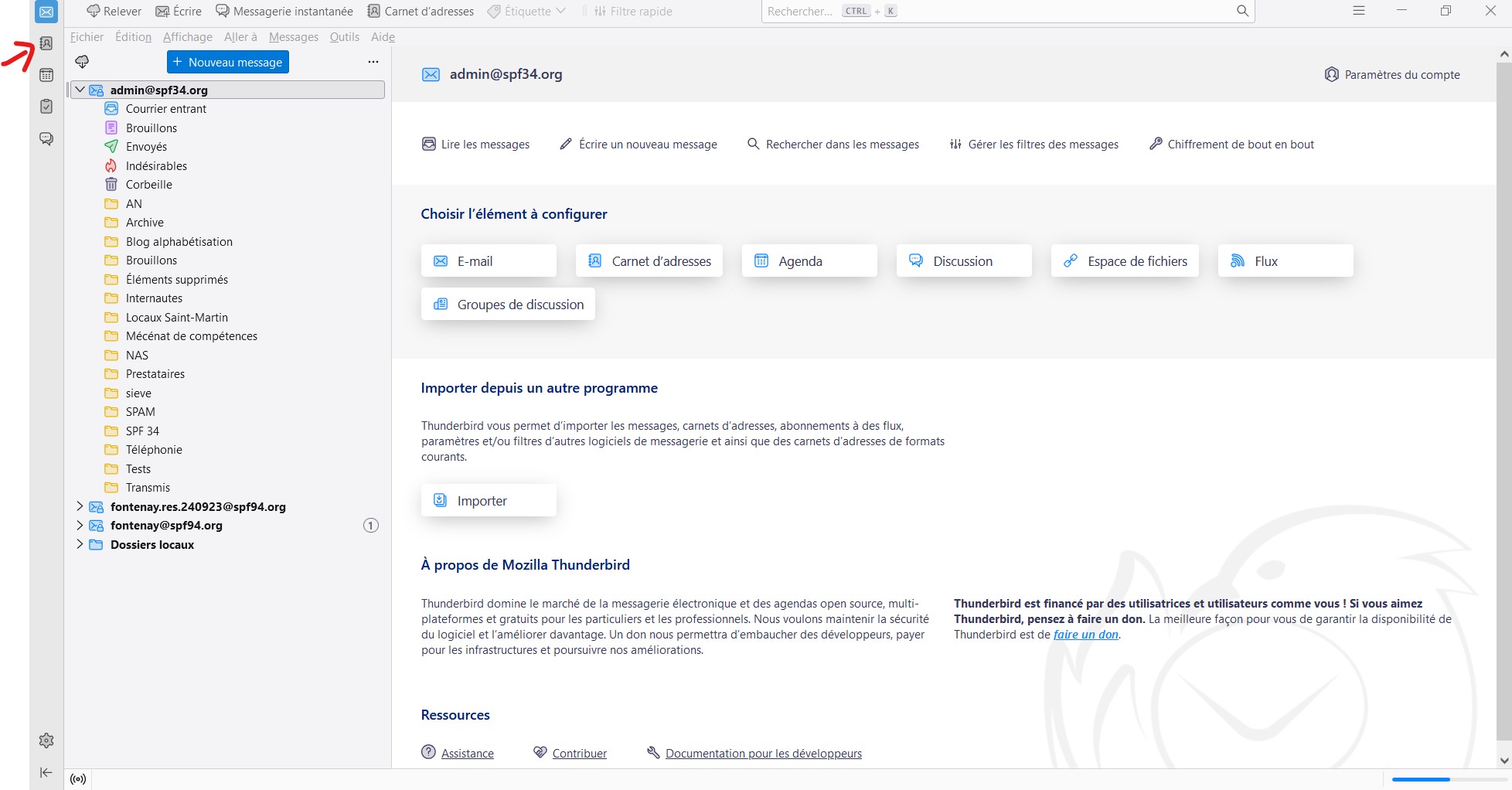
Task: Follow the 'faire un don' link
Action: click(x=1085, y=635)
